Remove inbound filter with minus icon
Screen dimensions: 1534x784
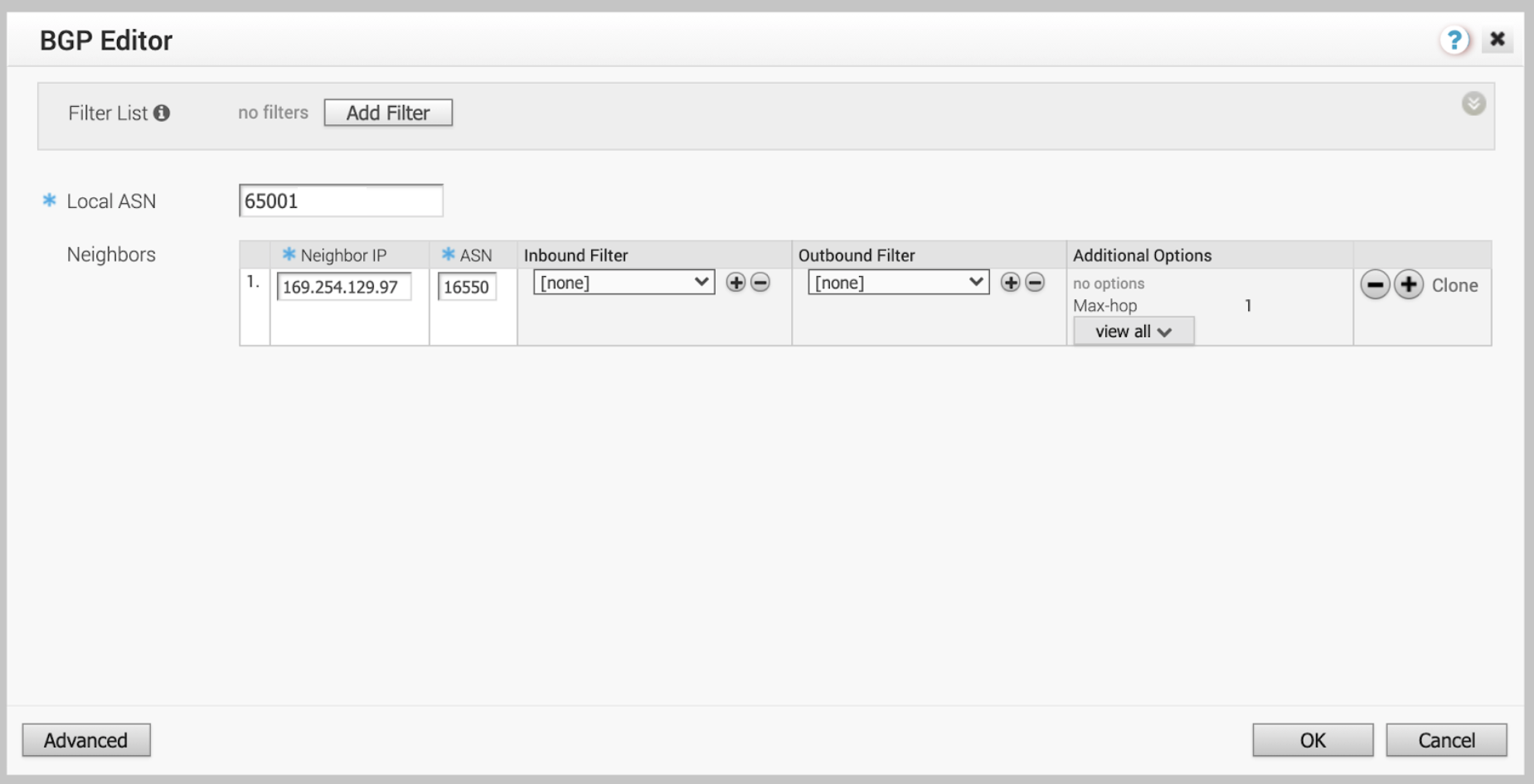click(760, 283)
